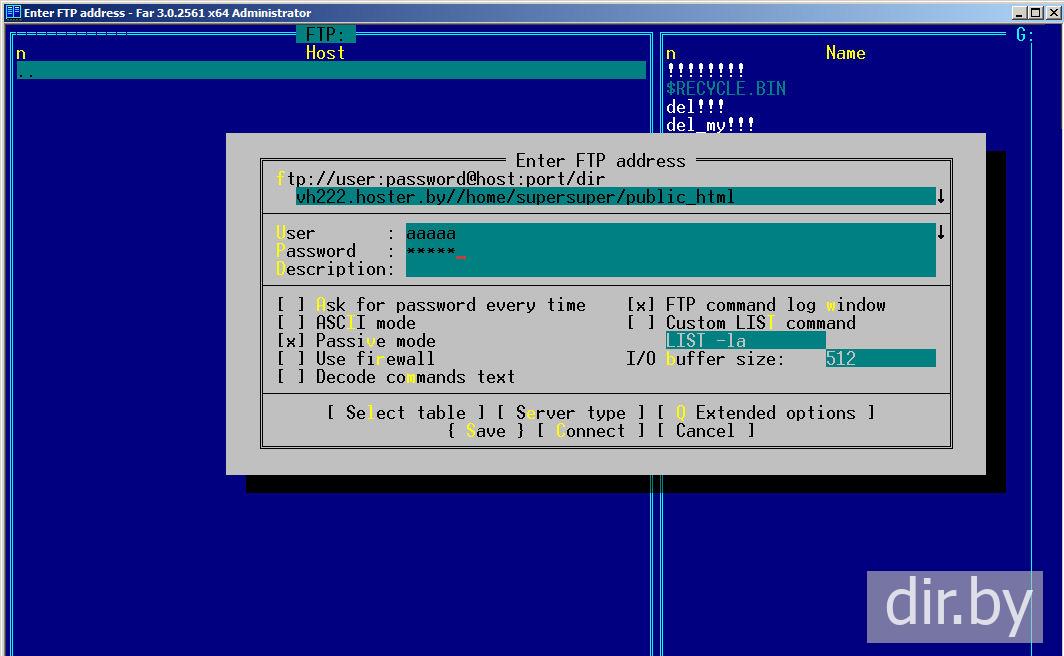Disable Passive mode checkbox
1064x656 pixels.
coord(291,341)
